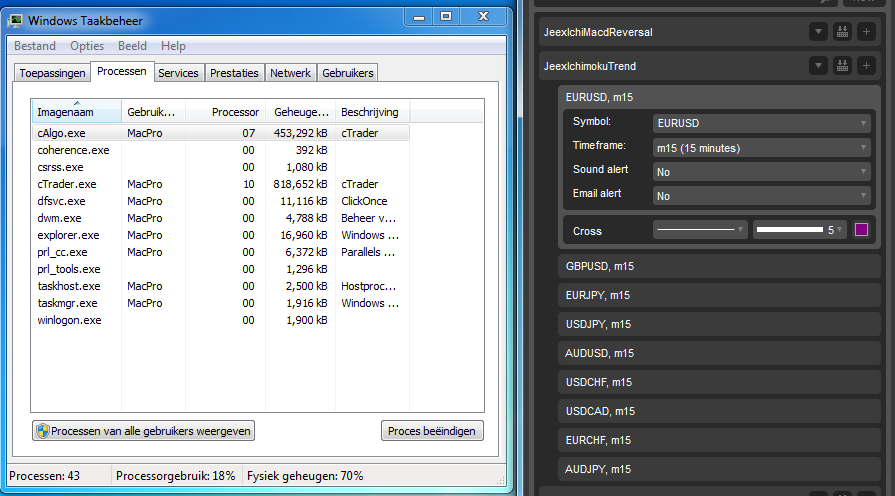Expand the USDCHF, m15 instance

pos(719,382)
